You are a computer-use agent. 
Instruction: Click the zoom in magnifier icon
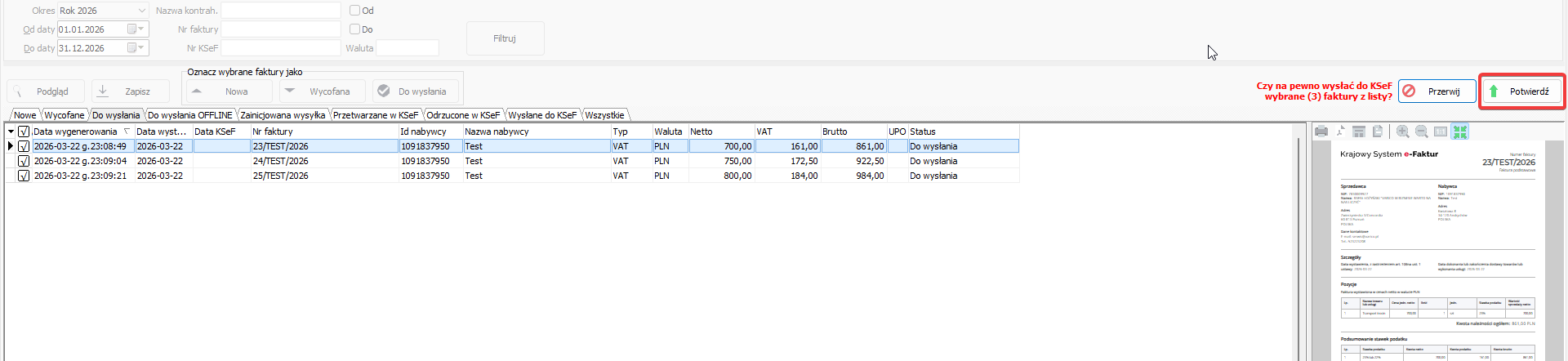coord(1402,131)
